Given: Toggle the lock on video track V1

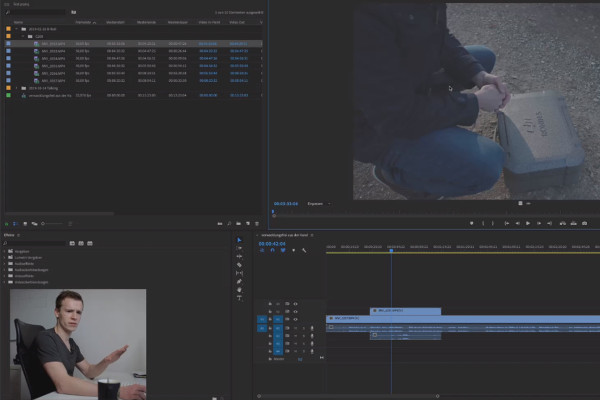Looking at the screenshot, I should pos(270,319).
